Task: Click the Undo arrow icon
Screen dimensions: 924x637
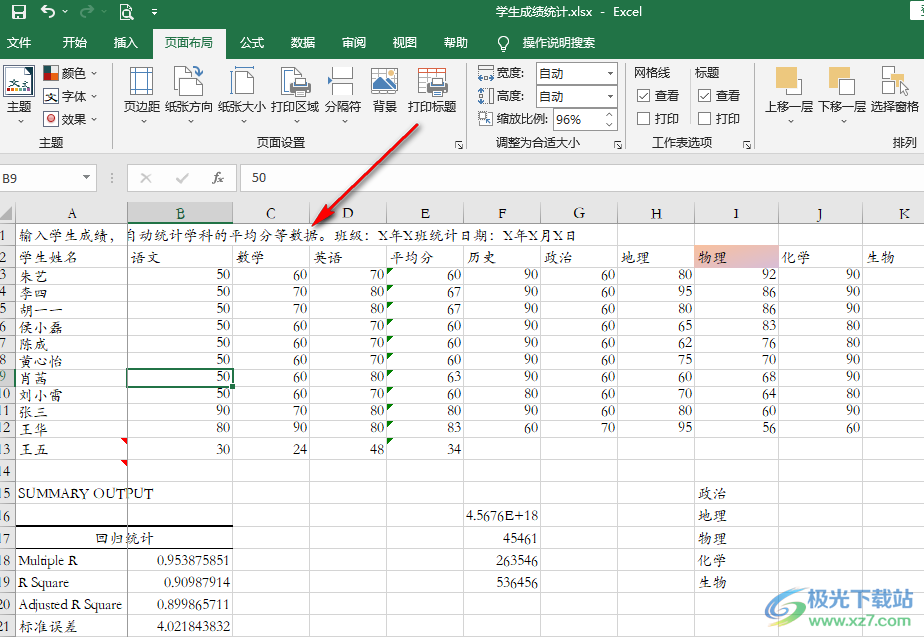Action: pyautogui.click(x=48, y=11)
